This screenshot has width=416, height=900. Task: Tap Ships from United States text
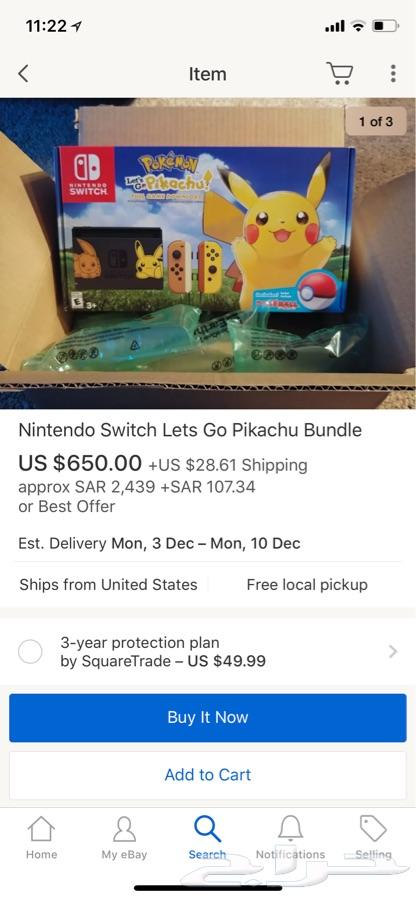(108, 585)
